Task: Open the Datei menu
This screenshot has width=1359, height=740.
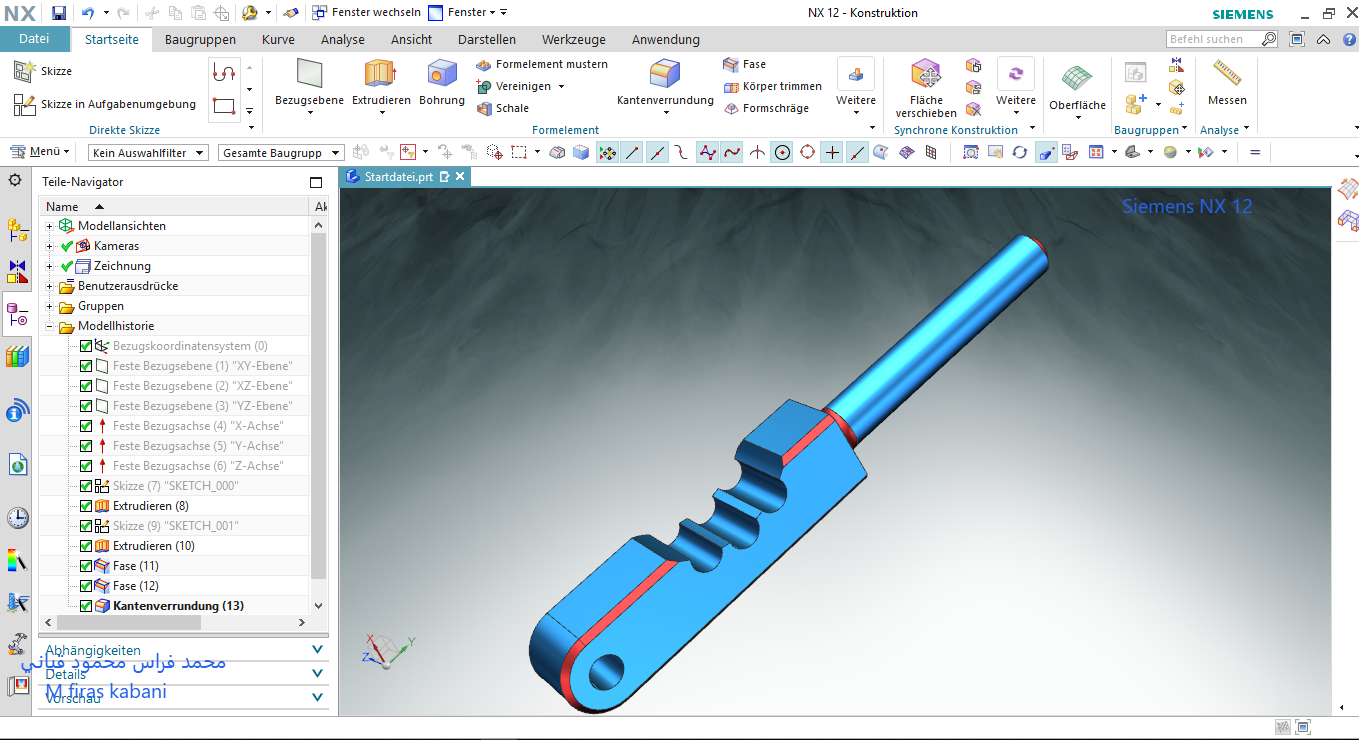Action: [x=35, y=39]
